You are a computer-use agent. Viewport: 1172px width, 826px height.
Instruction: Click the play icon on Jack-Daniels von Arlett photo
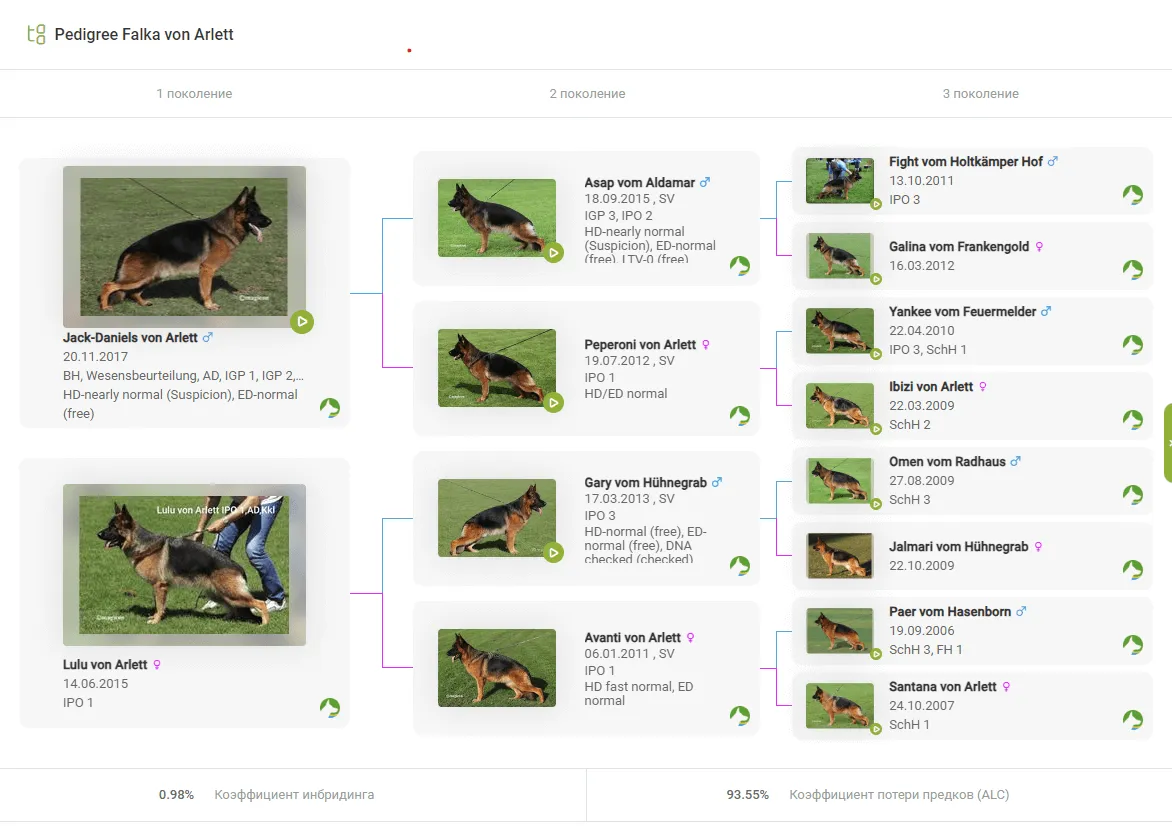[x=302, y=322]
